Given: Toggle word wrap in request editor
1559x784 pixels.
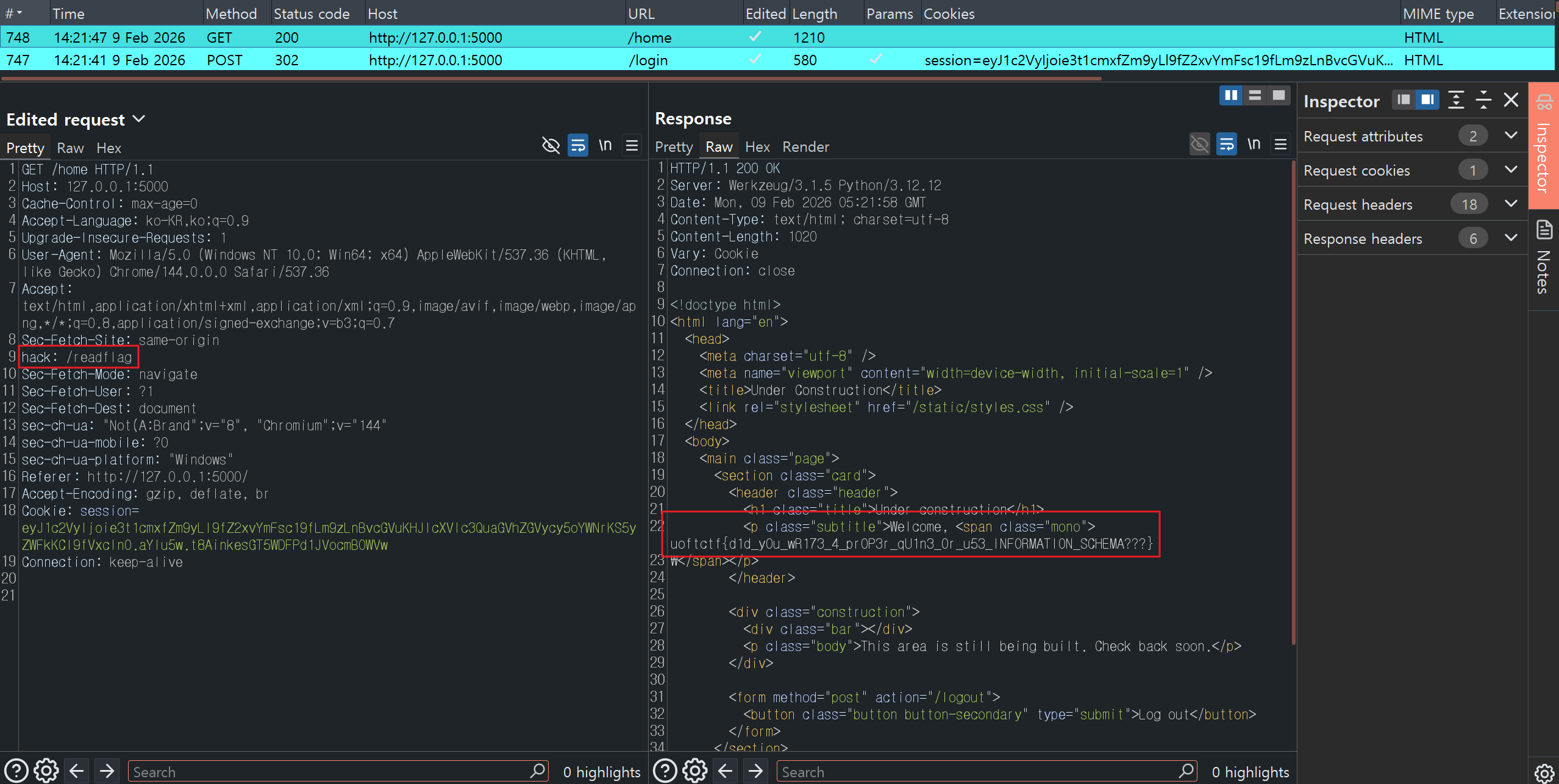Looking at the screenshot, I should (x=577, y=145).
